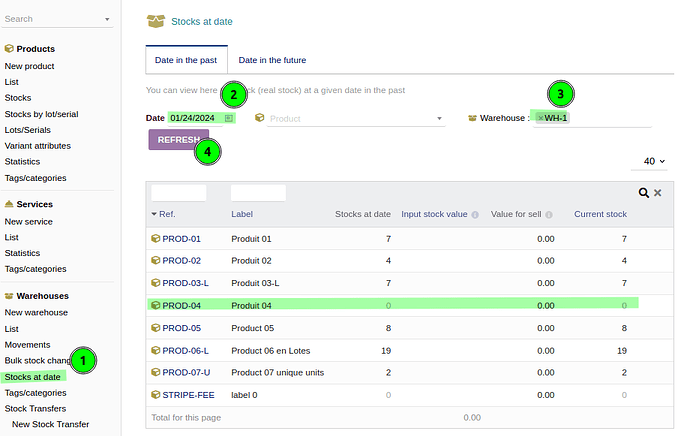This screenshot has height=436, width=690.
Task: Click 'Product 06 en Lotes' label cell
Action: coord(271,351)
